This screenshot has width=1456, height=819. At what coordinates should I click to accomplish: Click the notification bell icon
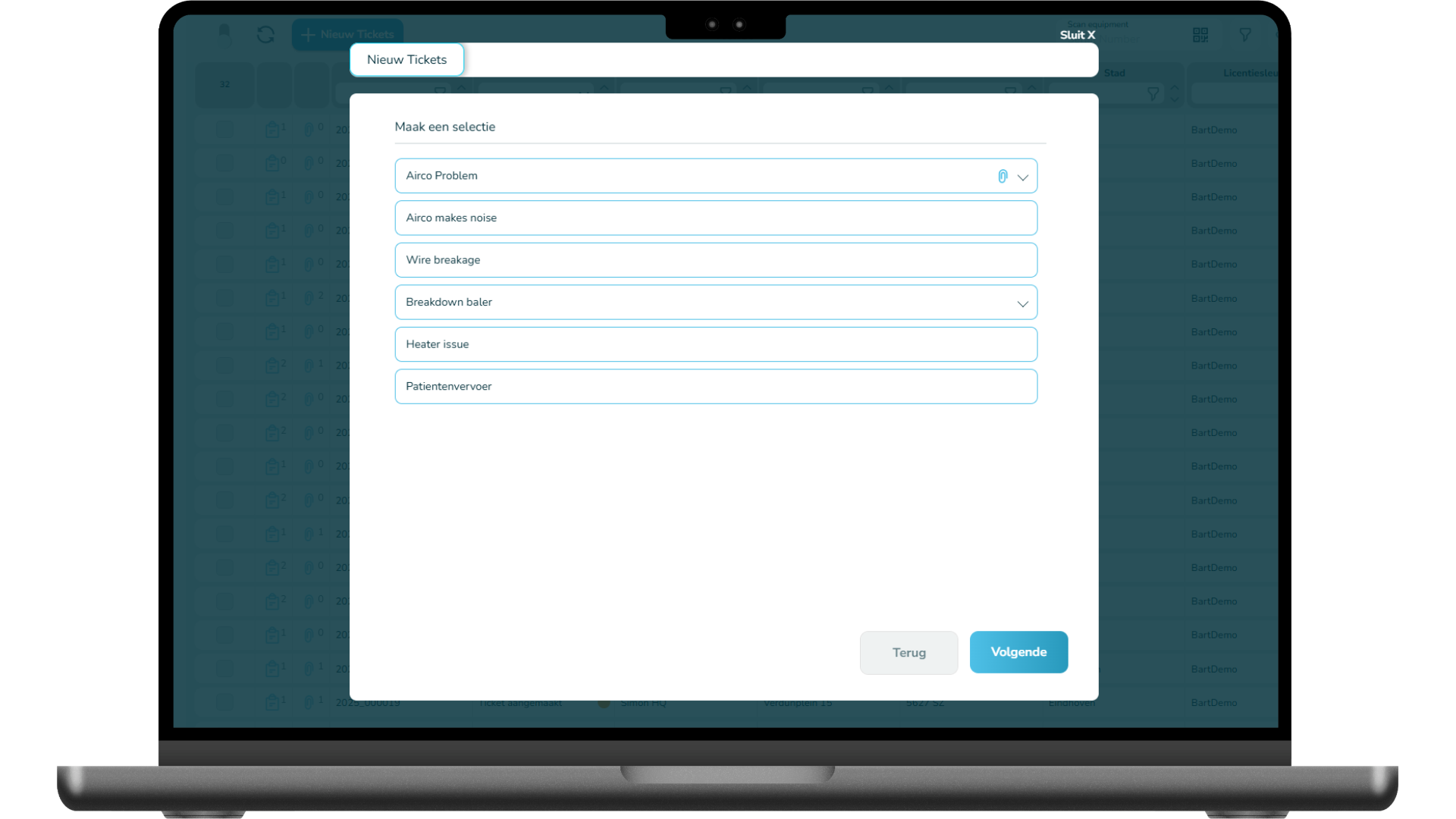(x=224, y=33)
